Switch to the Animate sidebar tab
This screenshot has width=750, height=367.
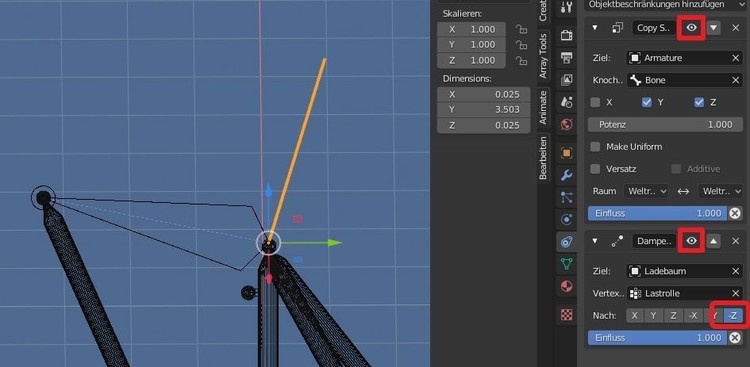tap(543, 108)
